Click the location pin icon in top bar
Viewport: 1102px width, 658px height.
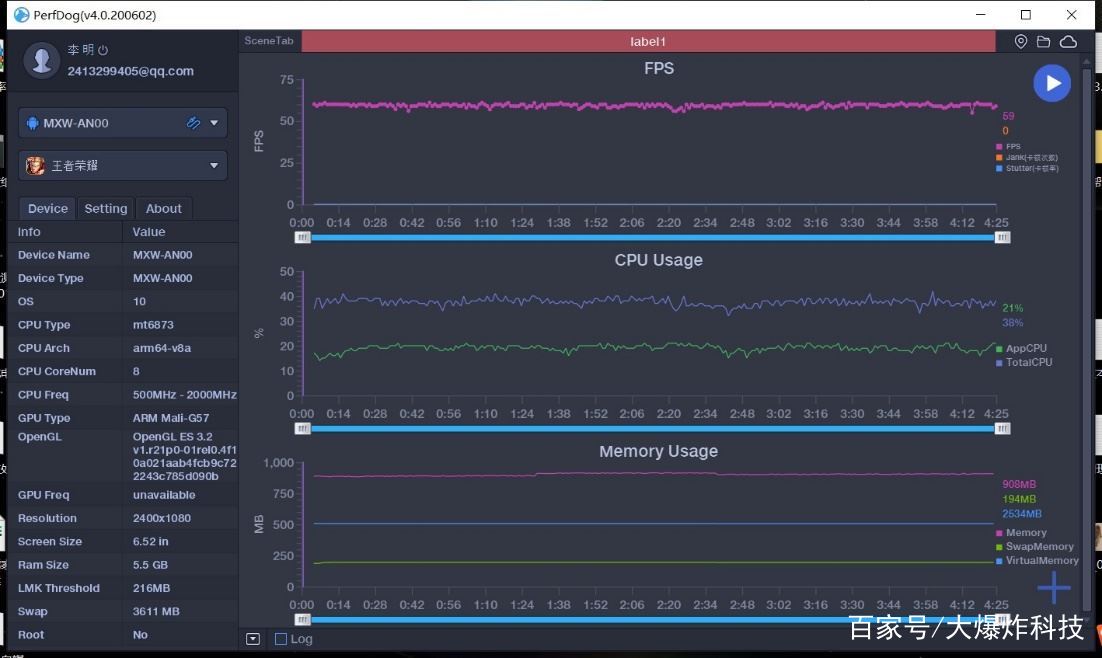[1021, 42]
